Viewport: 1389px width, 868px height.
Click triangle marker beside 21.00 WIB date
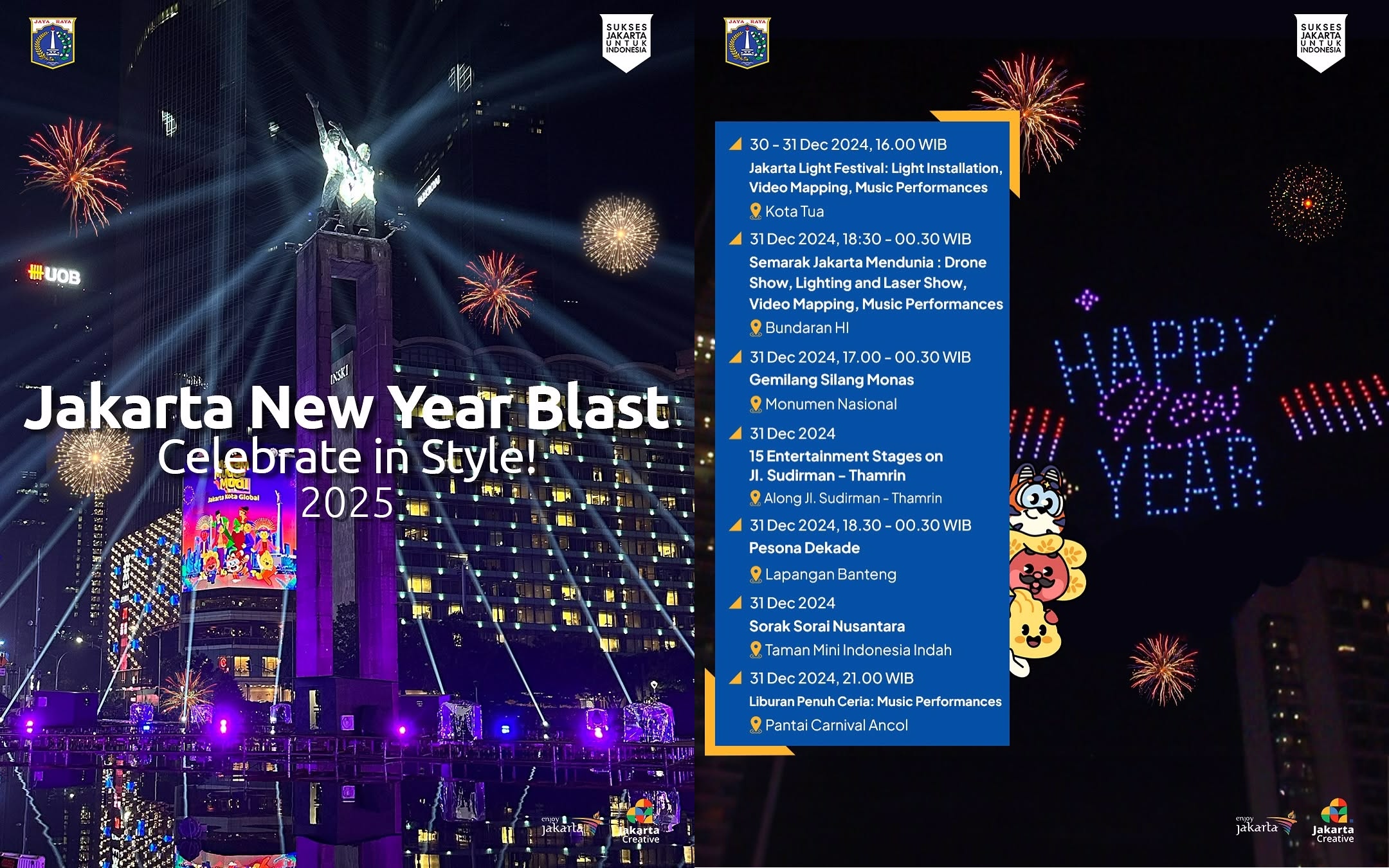[736, 678]
